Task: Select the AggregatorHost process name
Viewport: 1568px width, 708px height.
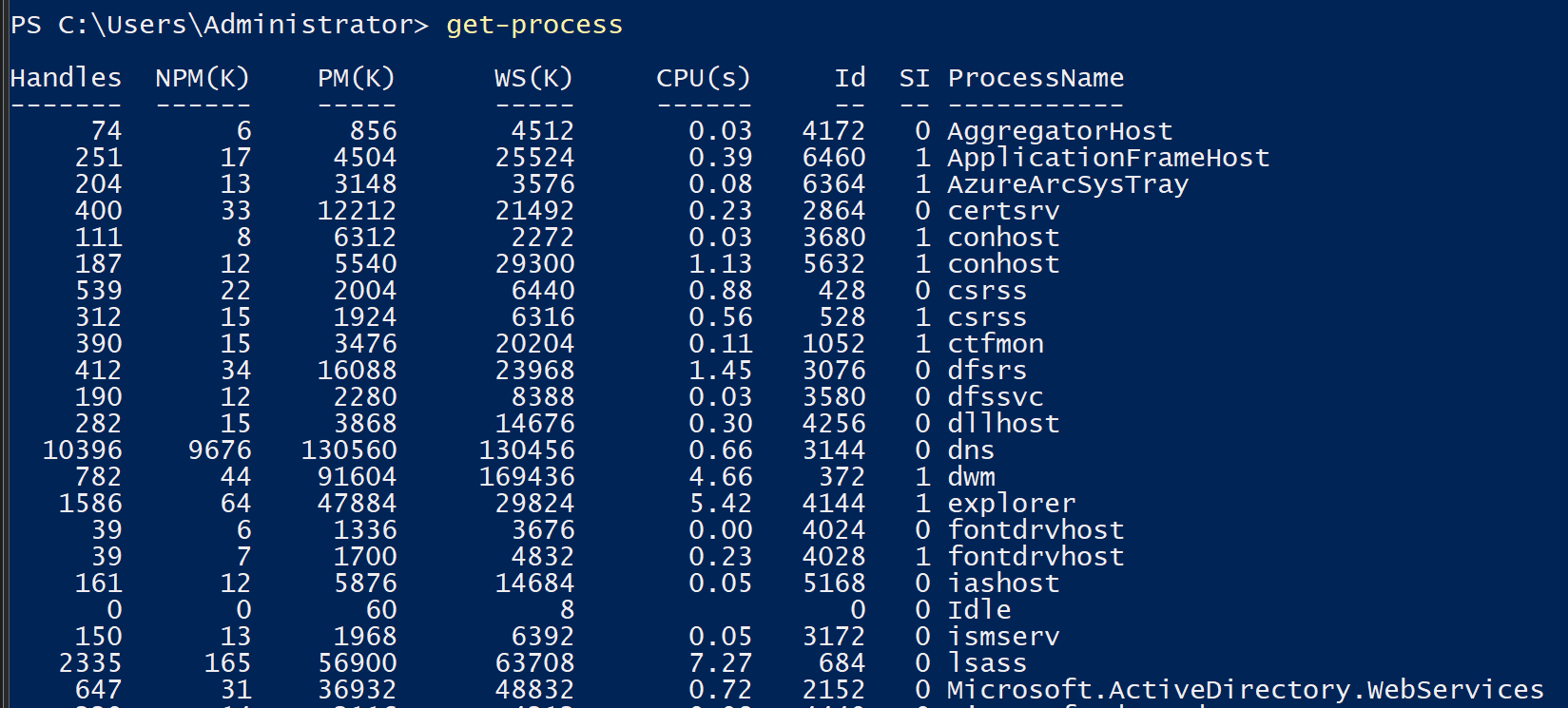Action: [x=1059, y=132]
